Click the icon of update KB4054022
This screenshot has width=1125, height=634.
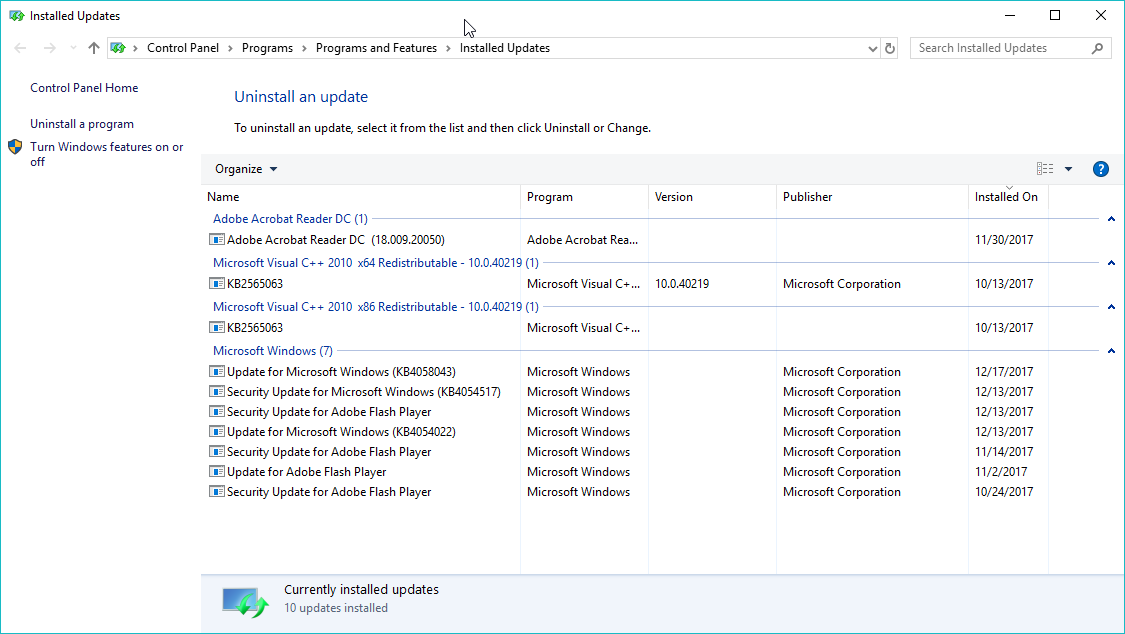click(x=216, y=432)
